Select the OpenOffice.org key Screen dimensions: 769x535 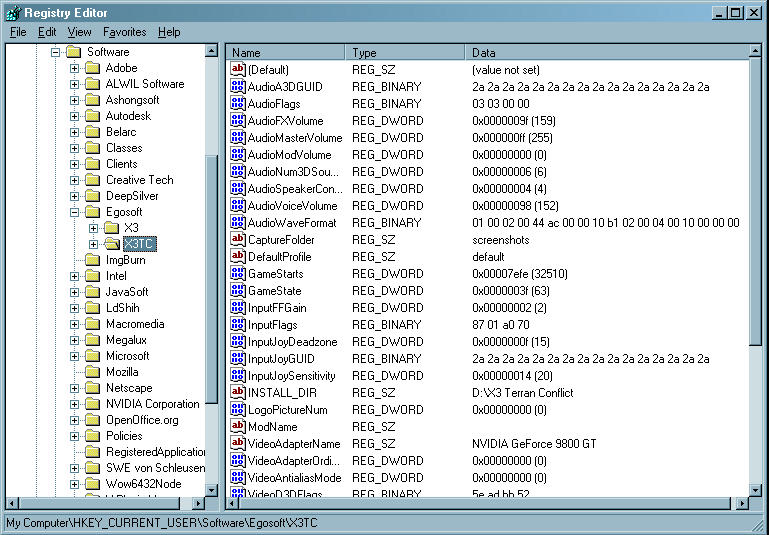click(142, 420)
